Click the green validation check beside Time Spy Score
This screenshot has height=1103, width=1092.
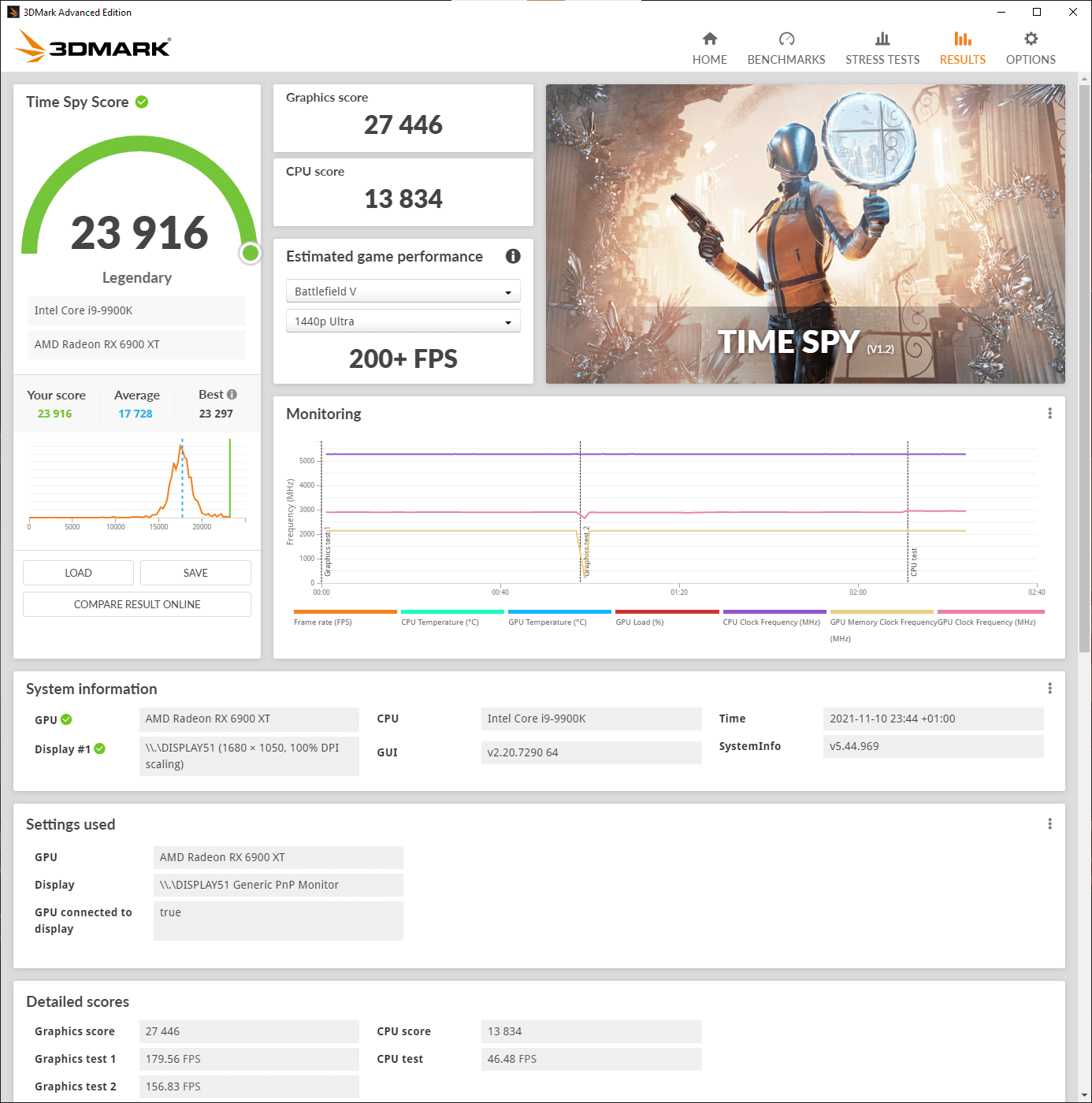tap(142, 102)
